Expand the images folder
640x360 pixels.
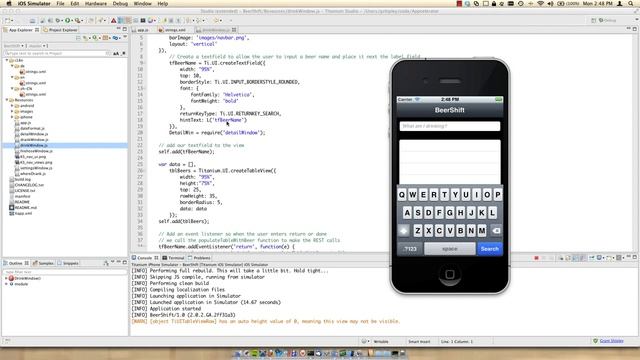pos(12,111)
